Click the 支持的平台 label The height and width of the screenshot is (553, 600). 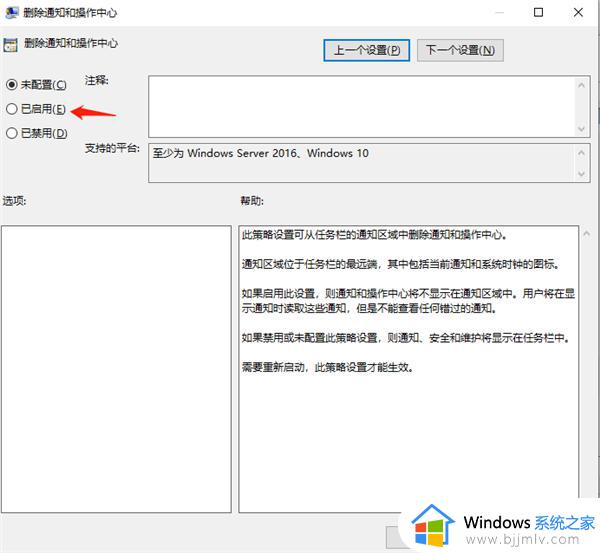(112, 148)
